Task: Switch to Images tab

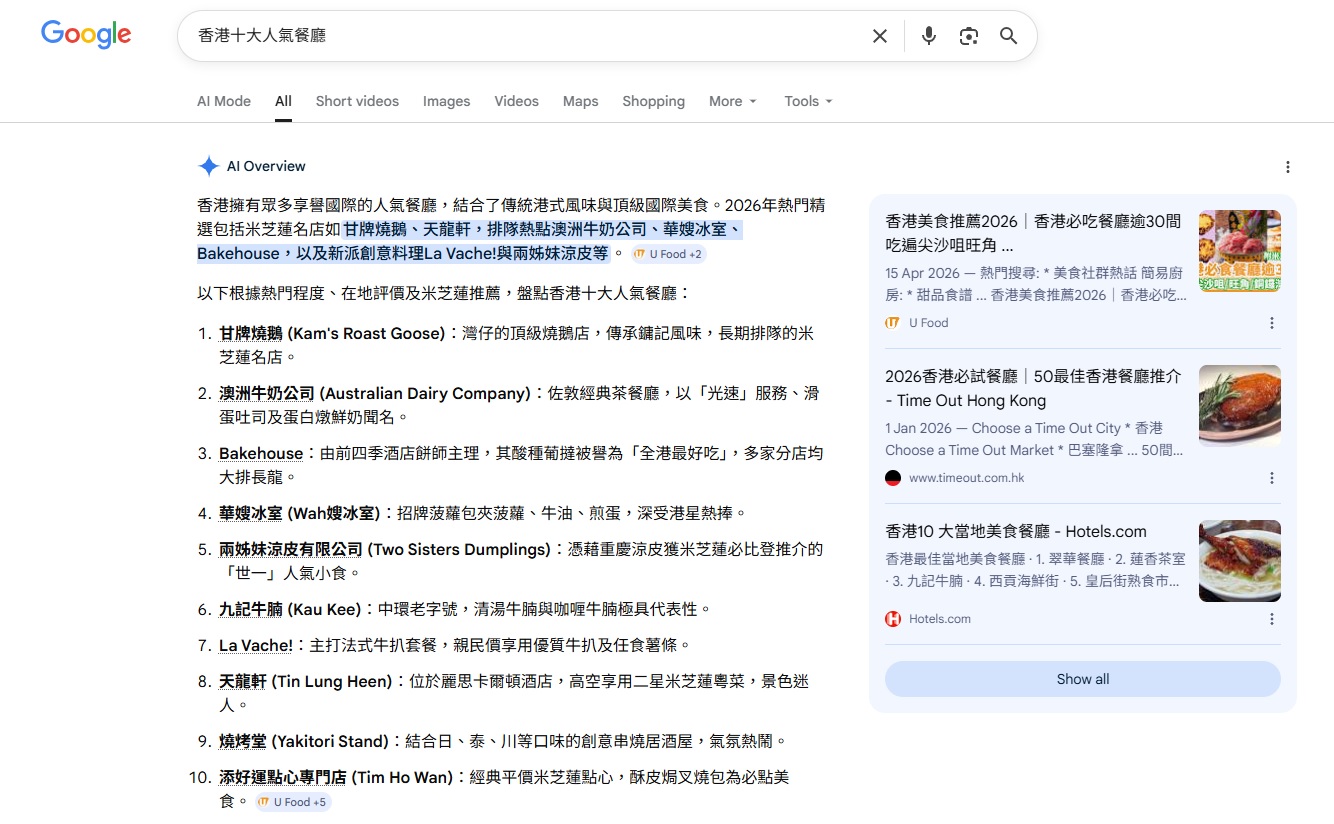Action: 446,101
